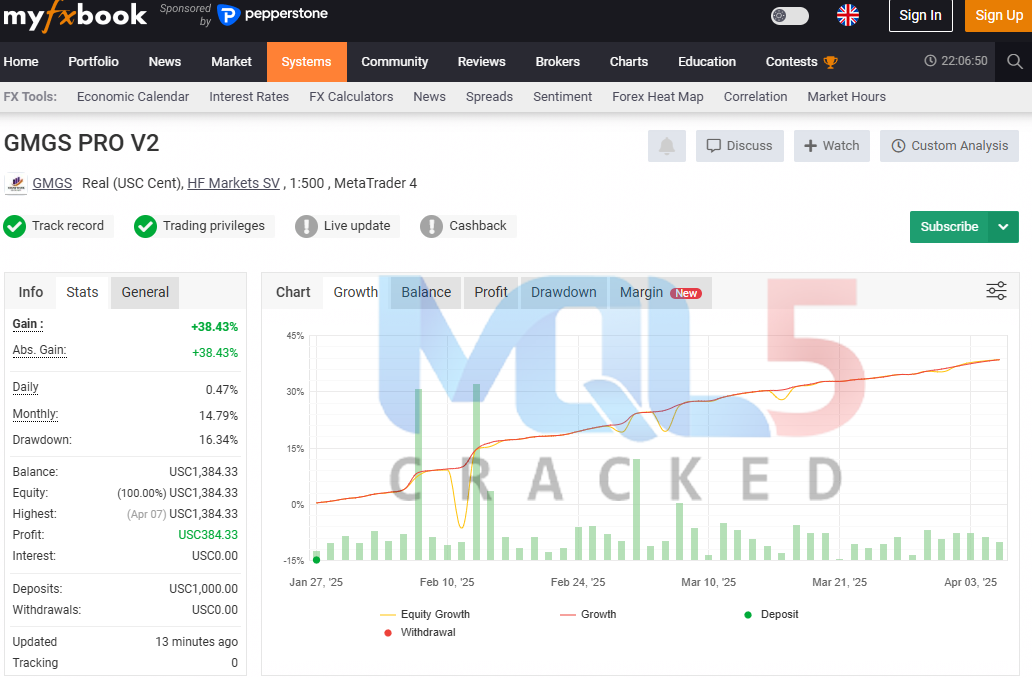Click the Sign Up button
Viewport: 1032px width, 678px height.
998,16
